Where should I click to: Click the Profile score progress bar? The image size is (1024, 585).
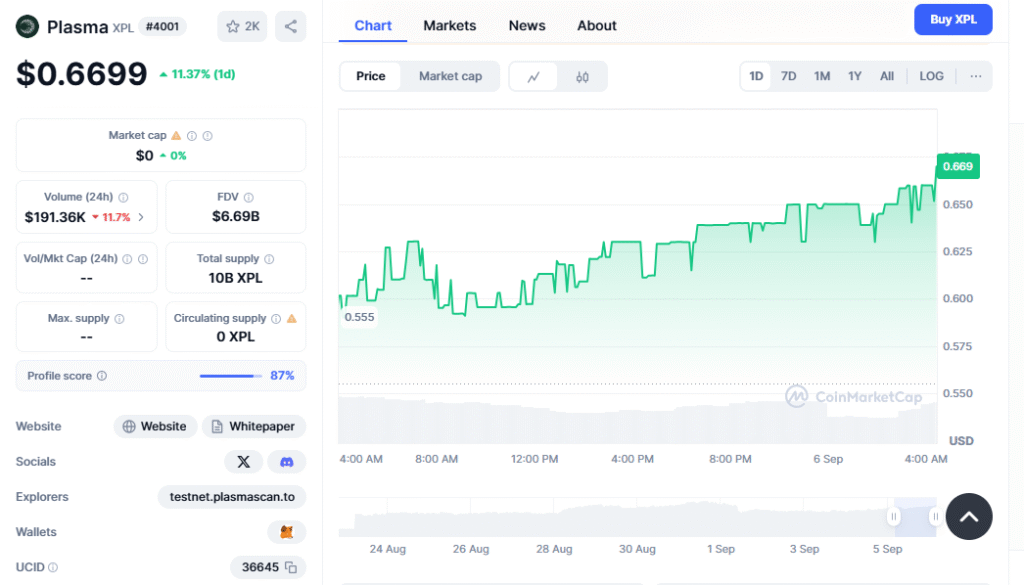pos(231,376)
